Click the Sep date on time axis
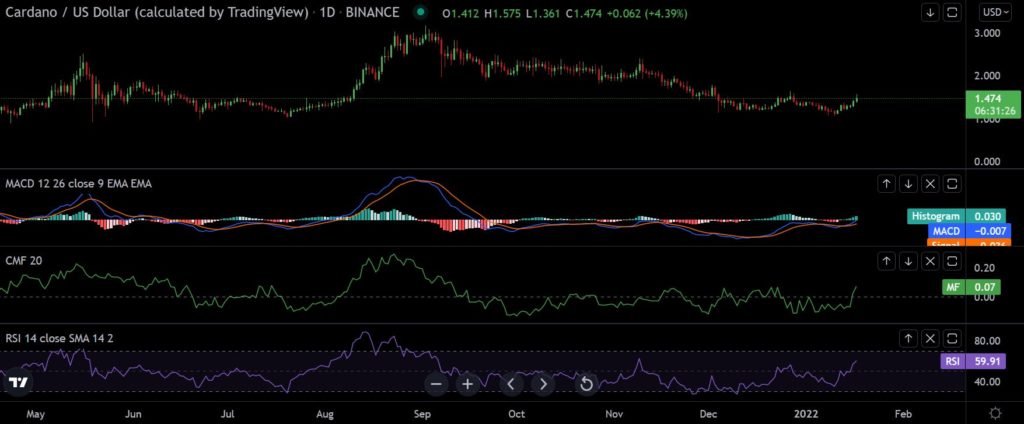Viewport: 1024px width, 424px height. 421,414
